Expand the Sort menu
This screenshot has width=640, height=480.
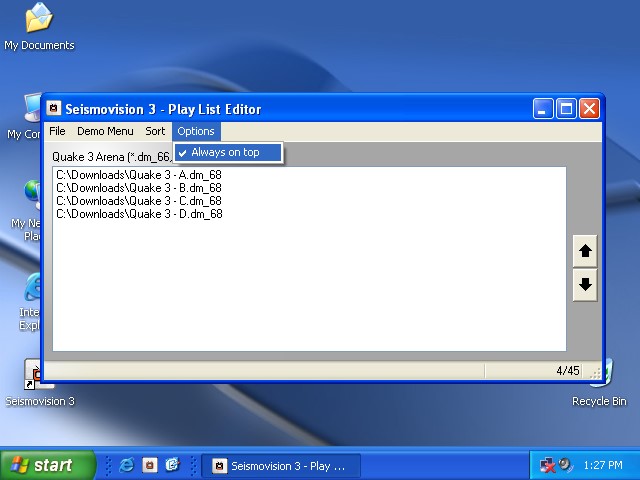pos(155,131)
